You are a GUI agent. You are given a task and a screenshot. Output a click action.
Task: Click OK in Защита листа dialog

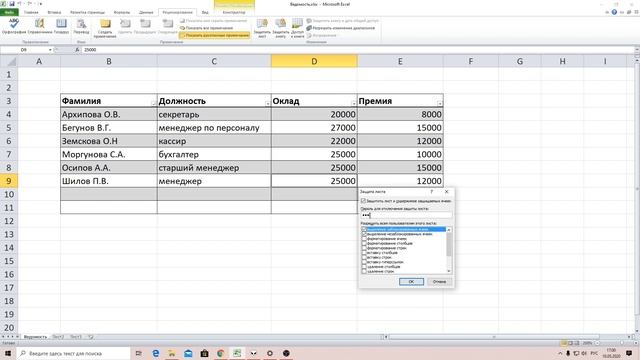coord(411,282)
